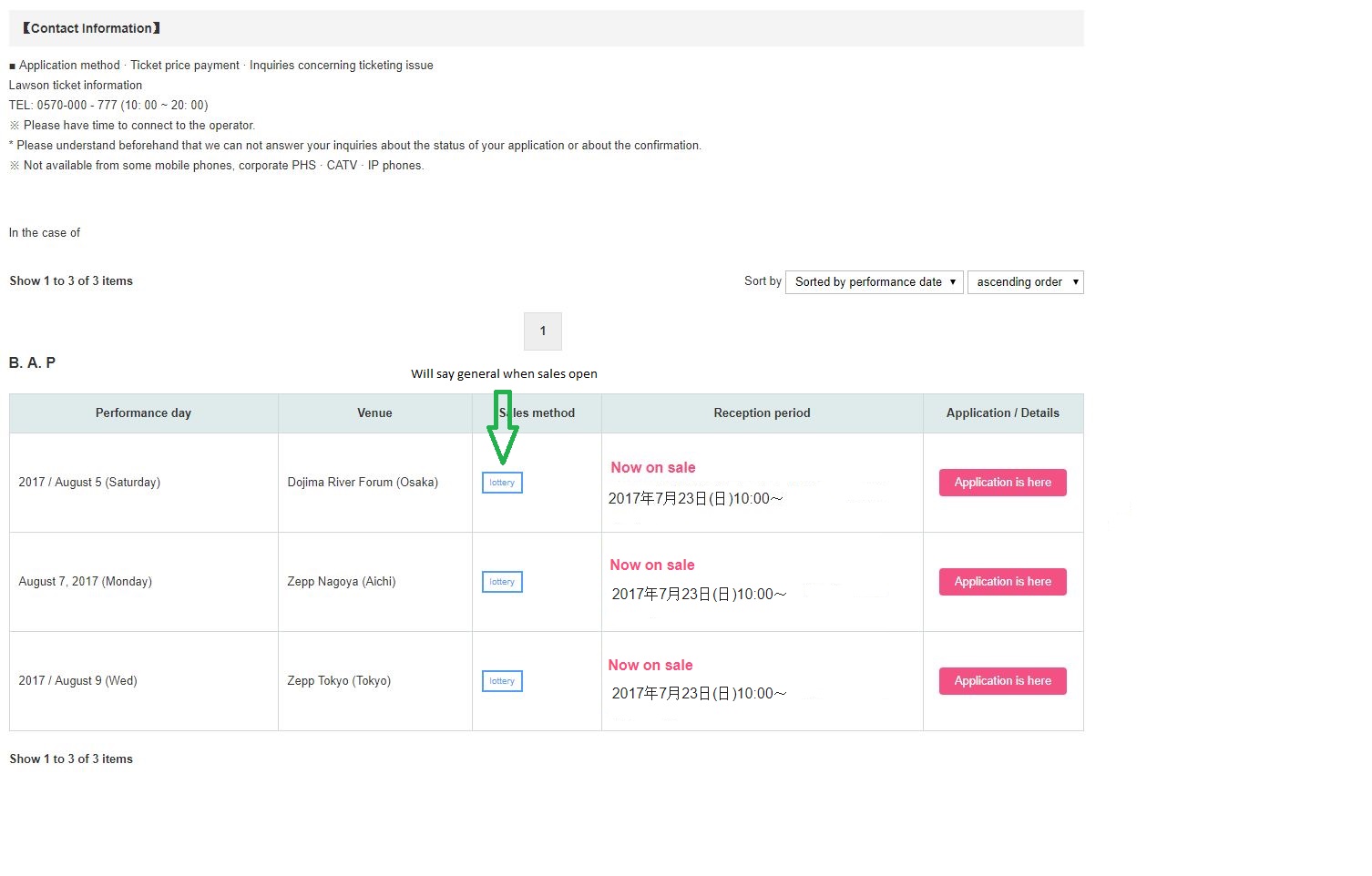Click 'Dojima River Forum (Osaka)' venue text

point(363,483)
